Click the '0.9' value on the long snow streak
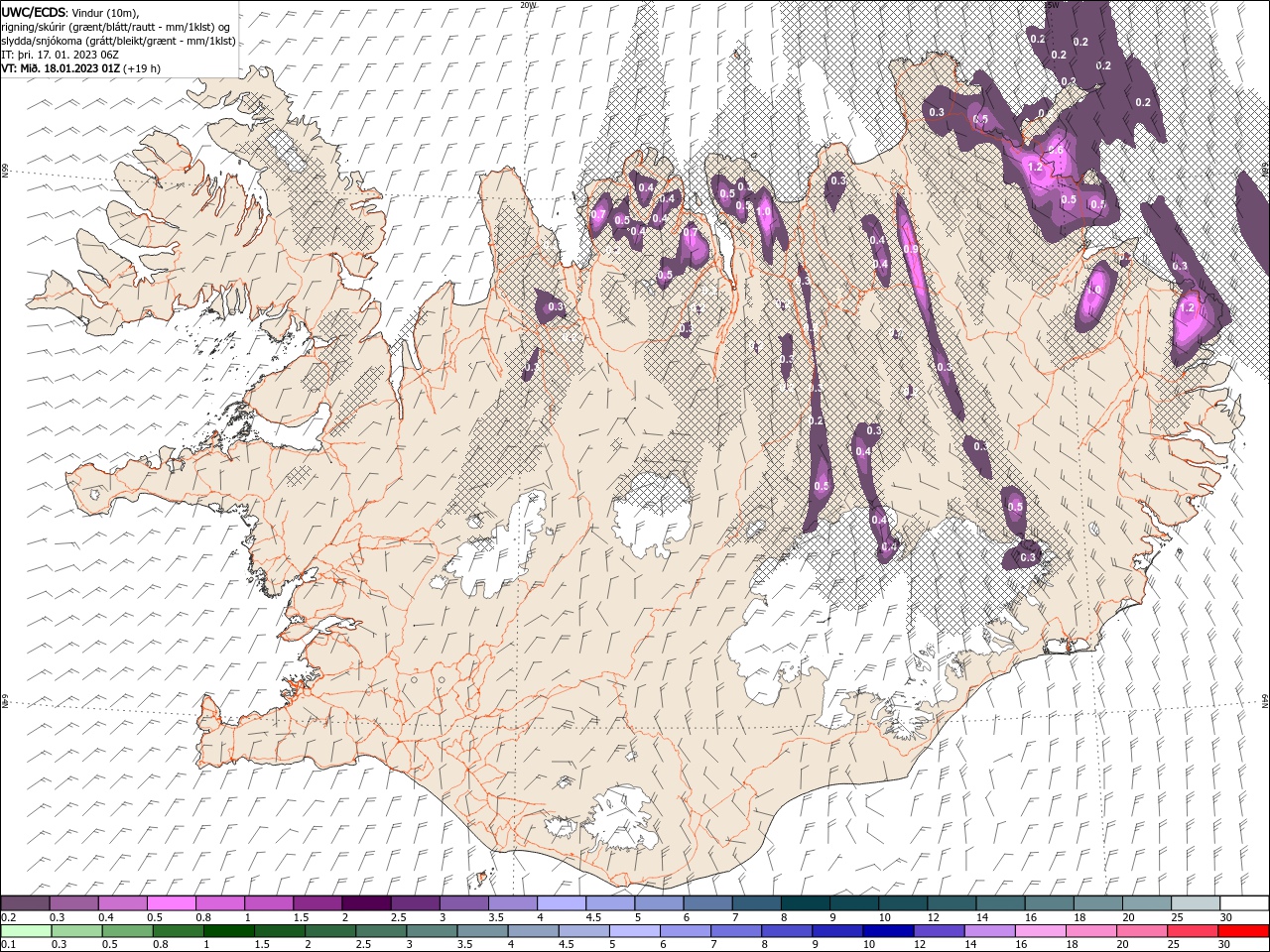This screenshot has height=952, width=1270. click(910, 250)
